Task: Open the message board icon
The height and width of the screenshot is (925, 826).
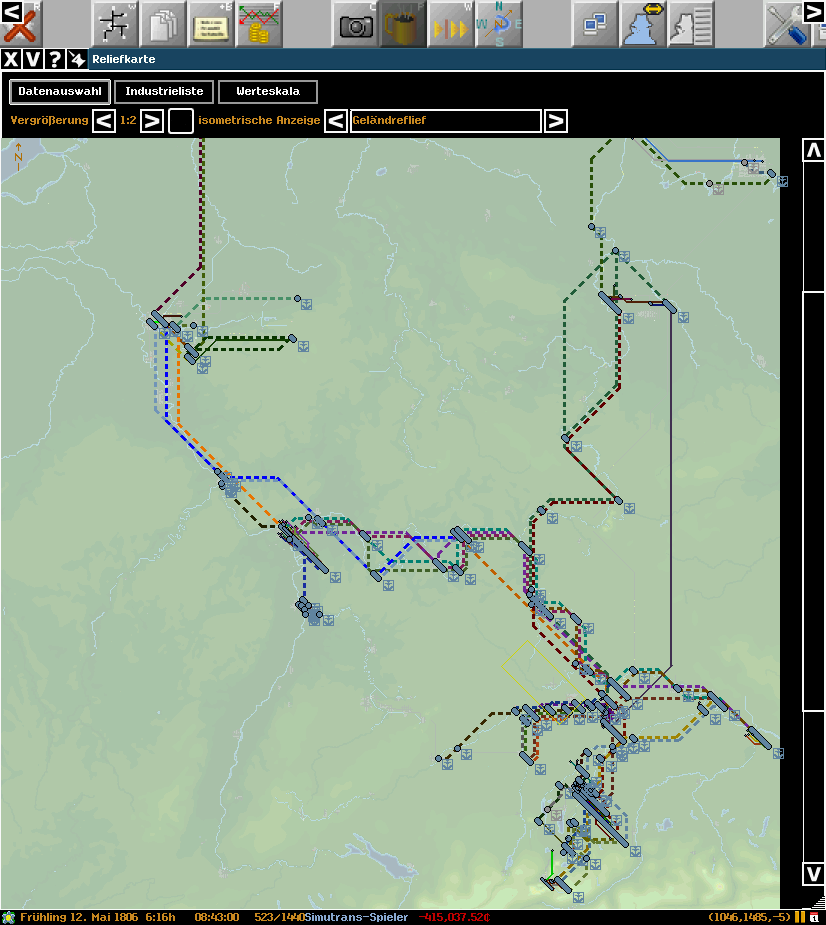Action: 211,24
